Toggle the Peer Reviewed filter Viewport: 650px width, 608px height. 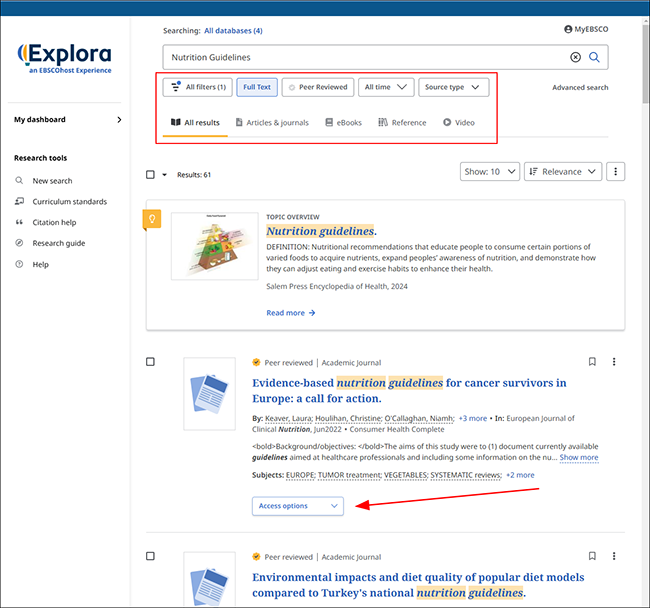pos(318,87)
